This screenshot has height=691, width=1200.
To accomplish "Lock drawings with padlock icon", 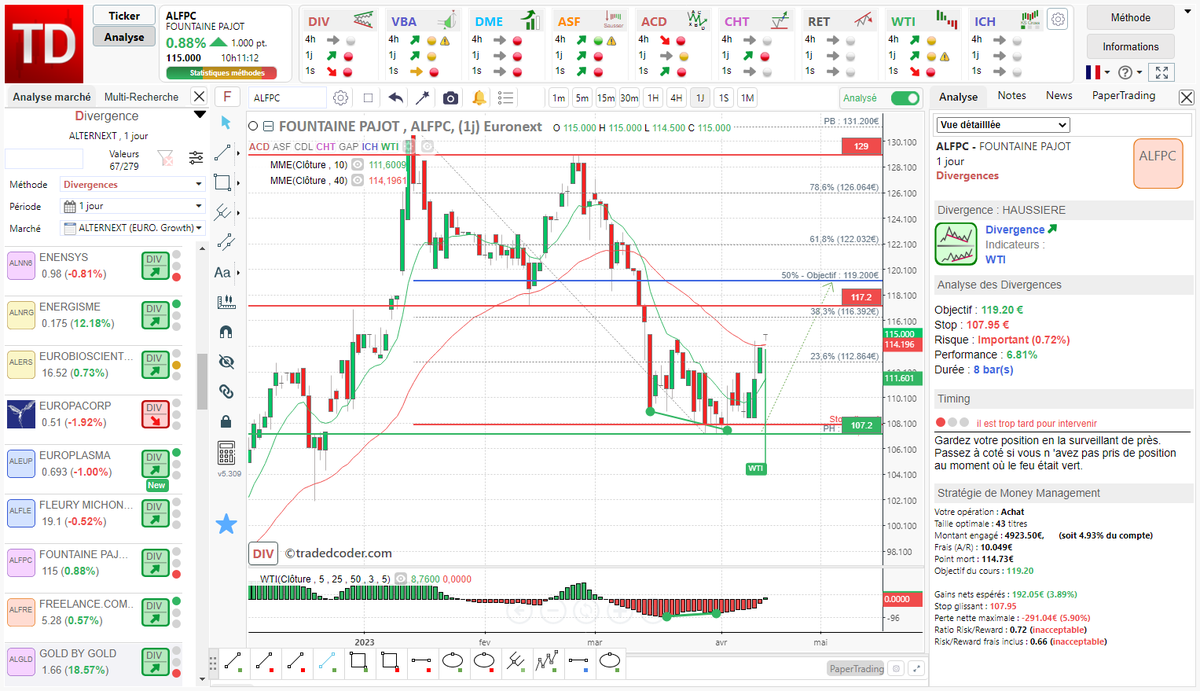I will [x=226, y=421].
